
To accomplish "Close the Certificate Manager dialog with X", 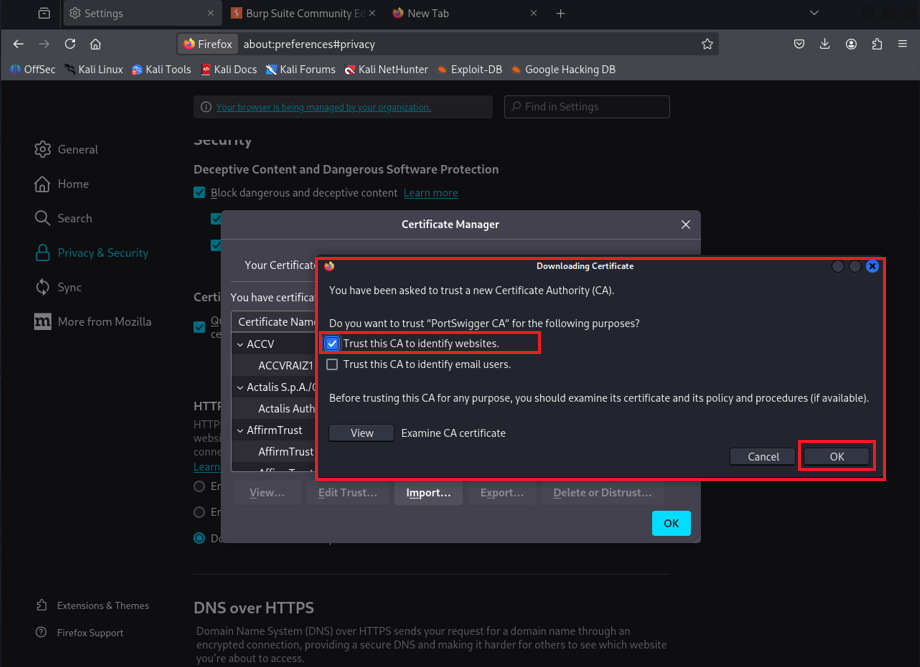I will coord(685,225).
